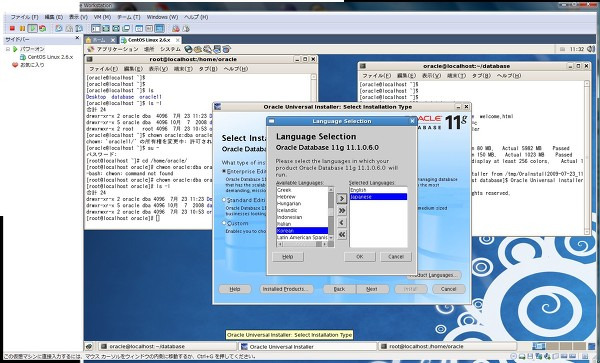Click the quick switch mode toolbar icon
Image resolution: width=600 pixels, height=363 pixels.
pos(116,28)
